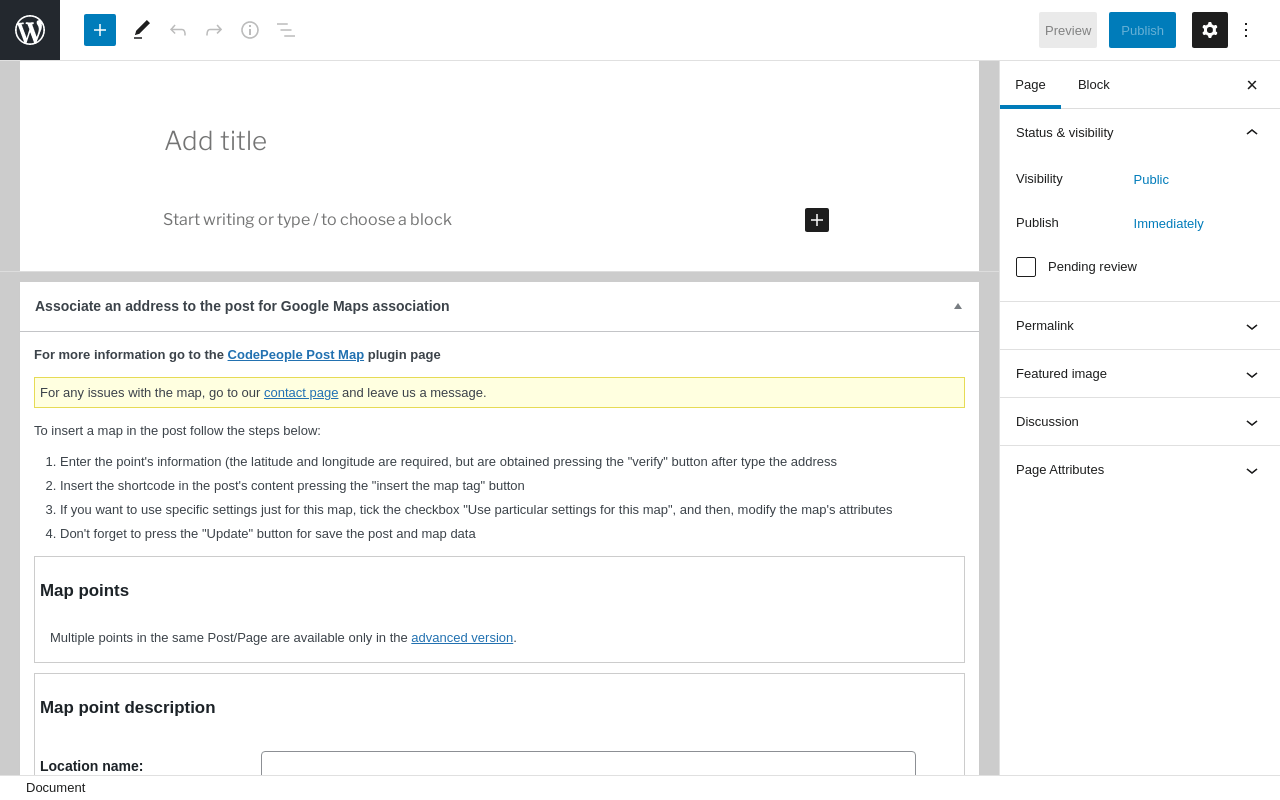Toggle the Settings gear icon
Viewport: 1280px width, 800px height.
(1210, 30)
